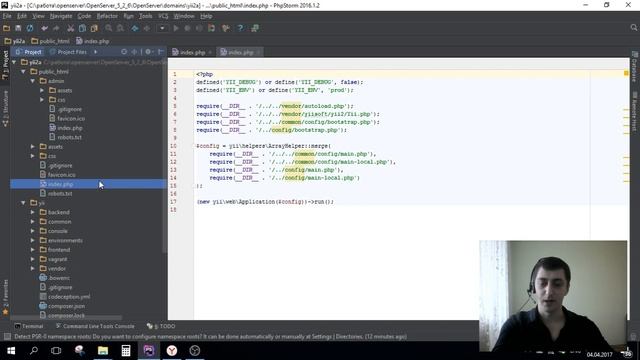Collapse the yii2a root tree node

pyautogui.click(x=14, y=62)
